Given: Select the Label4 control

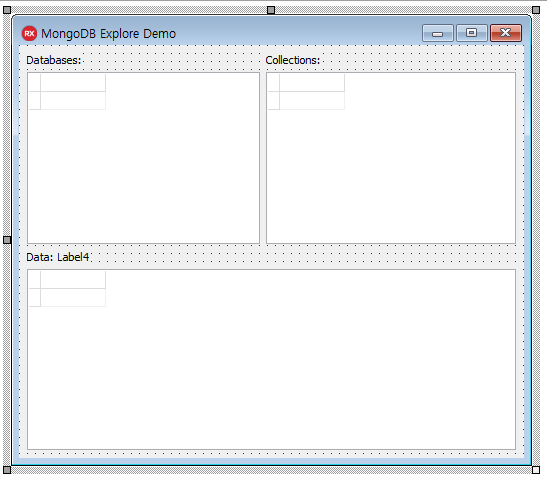Looking at the screenshot, I should tap(73, 257).
